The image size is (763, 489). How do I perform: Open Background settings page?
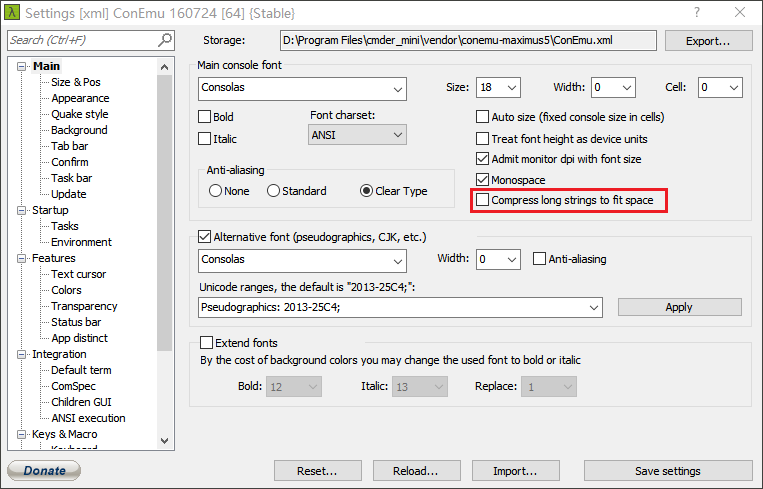click(79, 130)
